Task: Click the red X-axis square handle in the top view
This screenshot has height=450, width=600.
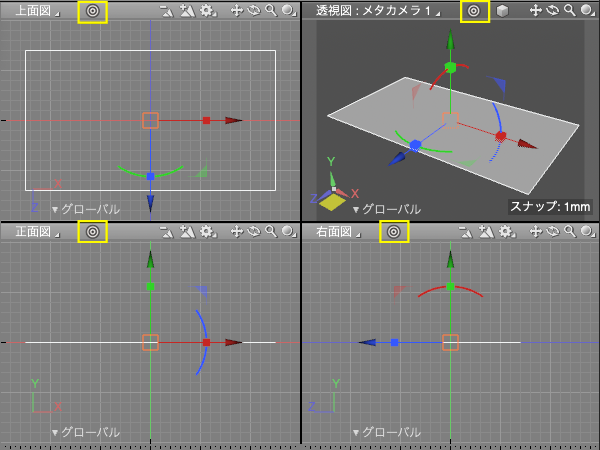Action: [x=207, y=121]
